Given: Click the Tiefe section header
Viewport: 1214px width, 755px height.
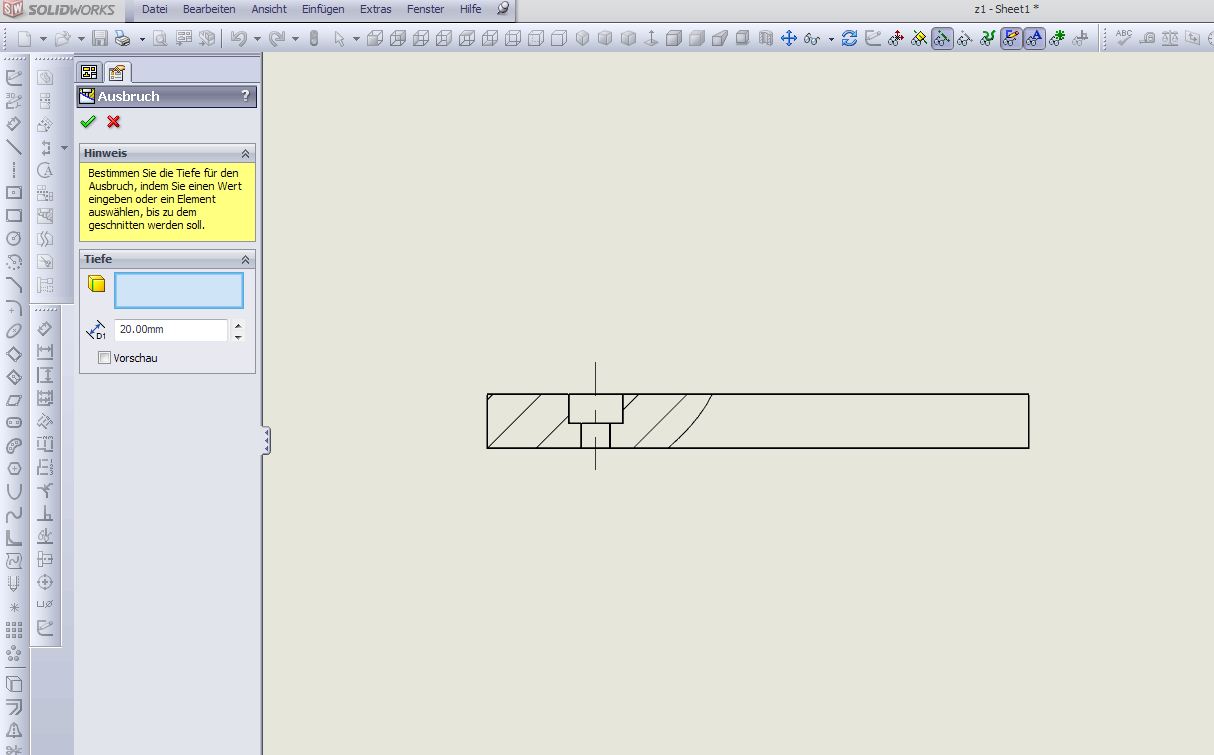Looking at the screenshot, I should [167, 259].
